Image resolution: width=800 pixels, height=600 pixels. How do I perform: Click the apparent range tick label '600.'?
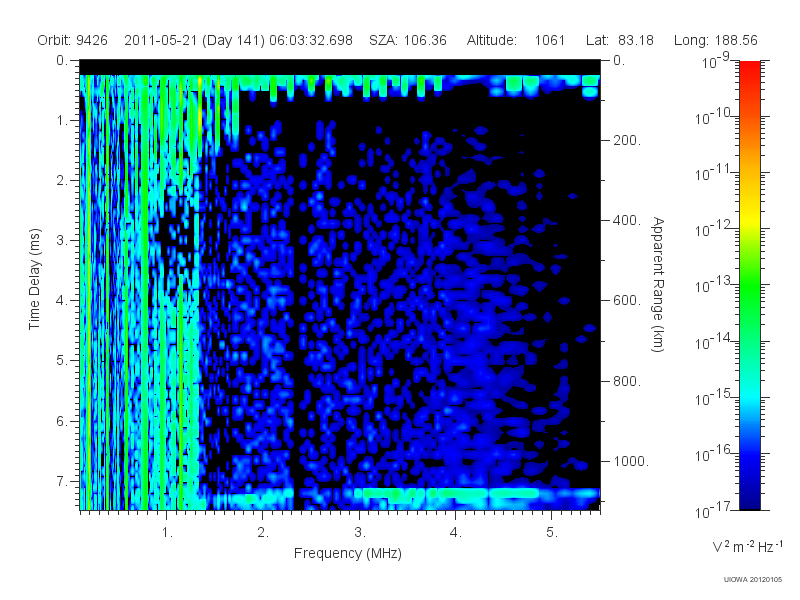(627, 301)
